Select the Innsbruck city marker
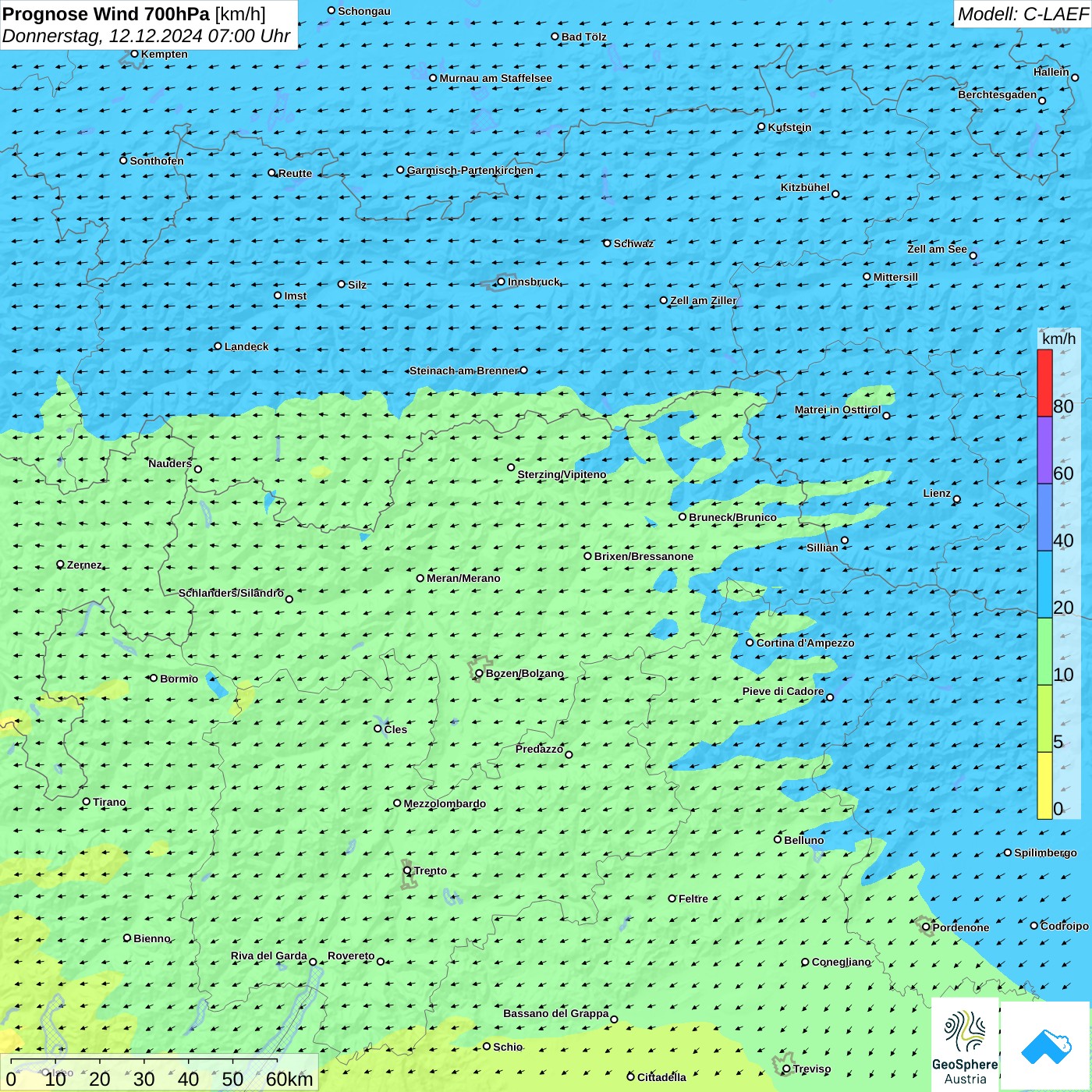Viewport: 1092px width, 1092px height. click(501, 282)
